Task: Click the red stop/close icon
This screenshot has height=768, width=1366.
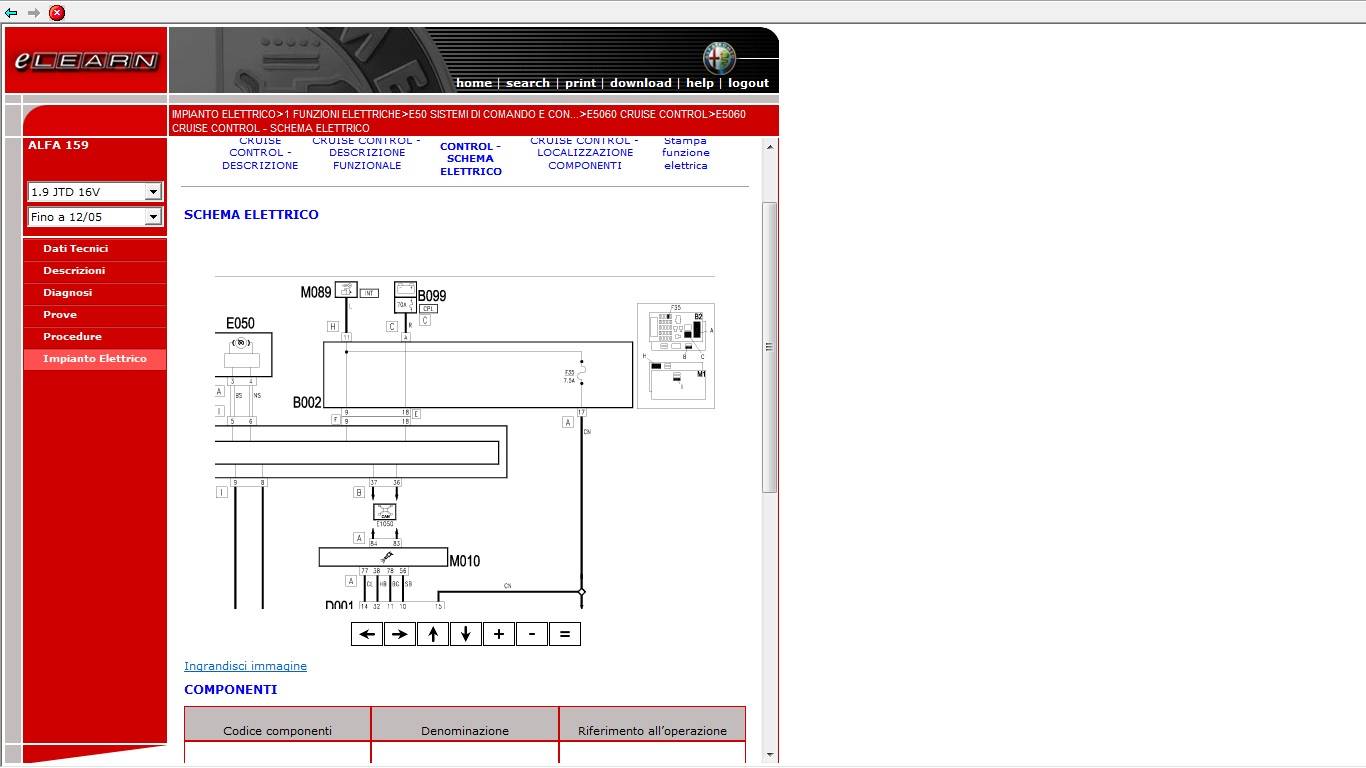Action: pyautogui.click(x=57, y=13)
